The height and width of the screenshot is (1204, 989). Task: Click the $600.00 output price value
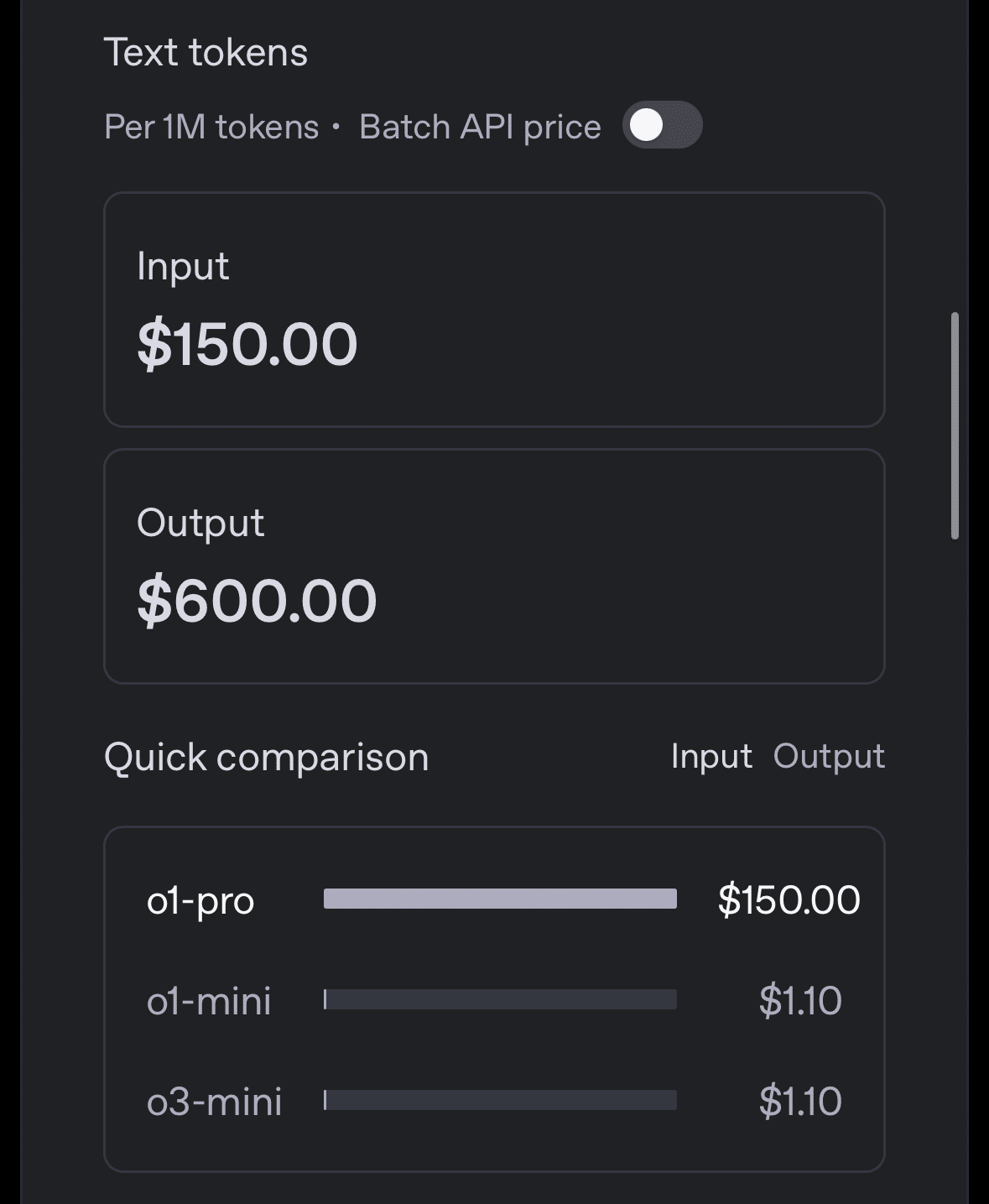click(257, 602)
